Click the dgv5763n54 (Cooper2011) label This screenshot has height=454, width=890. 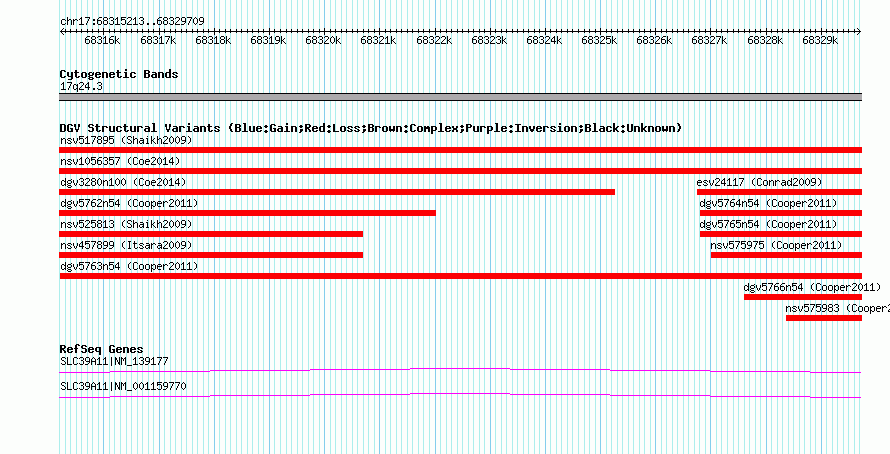pos(129,266)
